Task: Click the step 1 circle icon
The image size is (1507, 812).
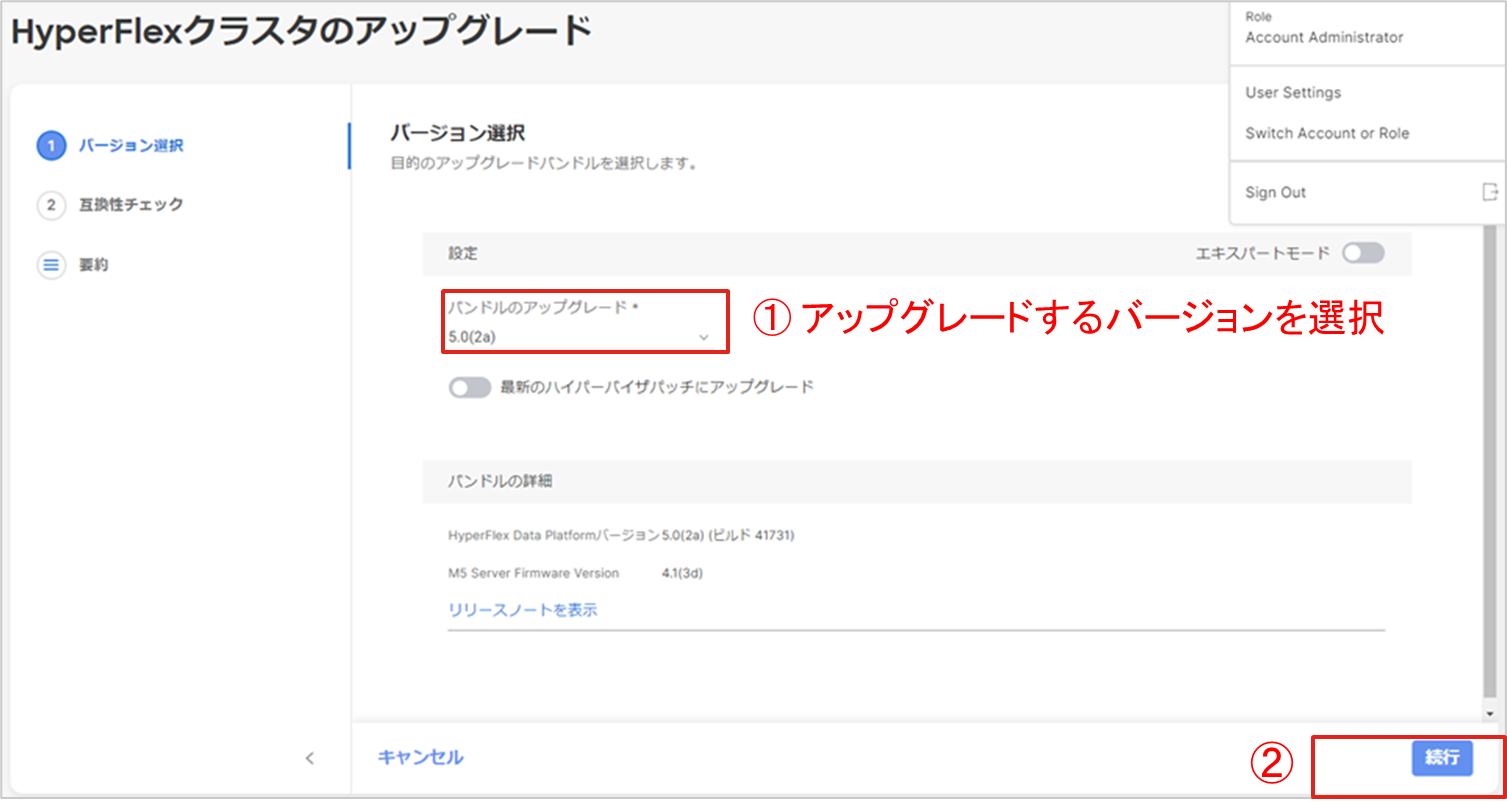Action: 50,146
